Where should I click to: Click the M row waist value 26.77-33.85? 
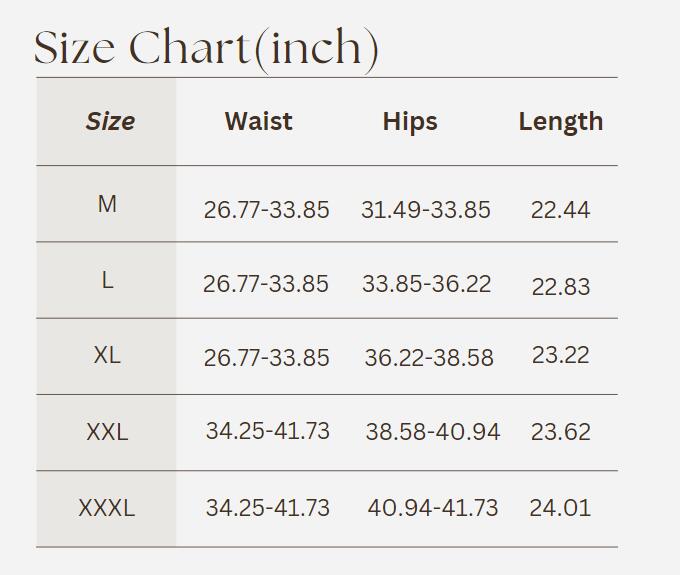pos(266,210)
